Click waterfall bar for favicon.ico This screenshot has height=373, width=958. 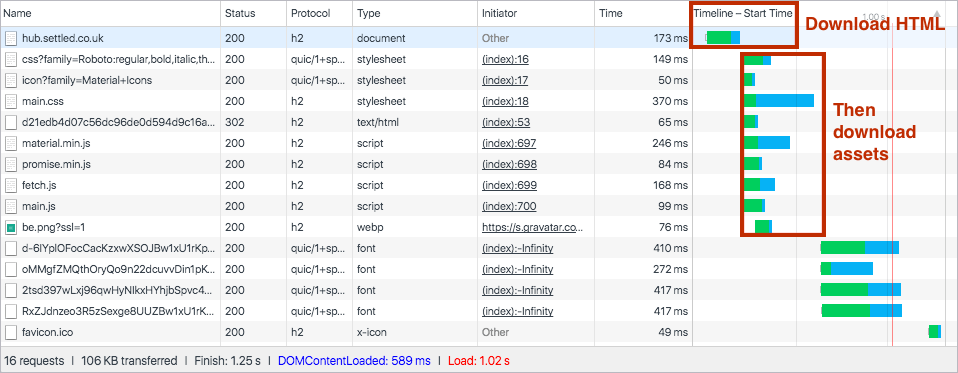[935, 331]
